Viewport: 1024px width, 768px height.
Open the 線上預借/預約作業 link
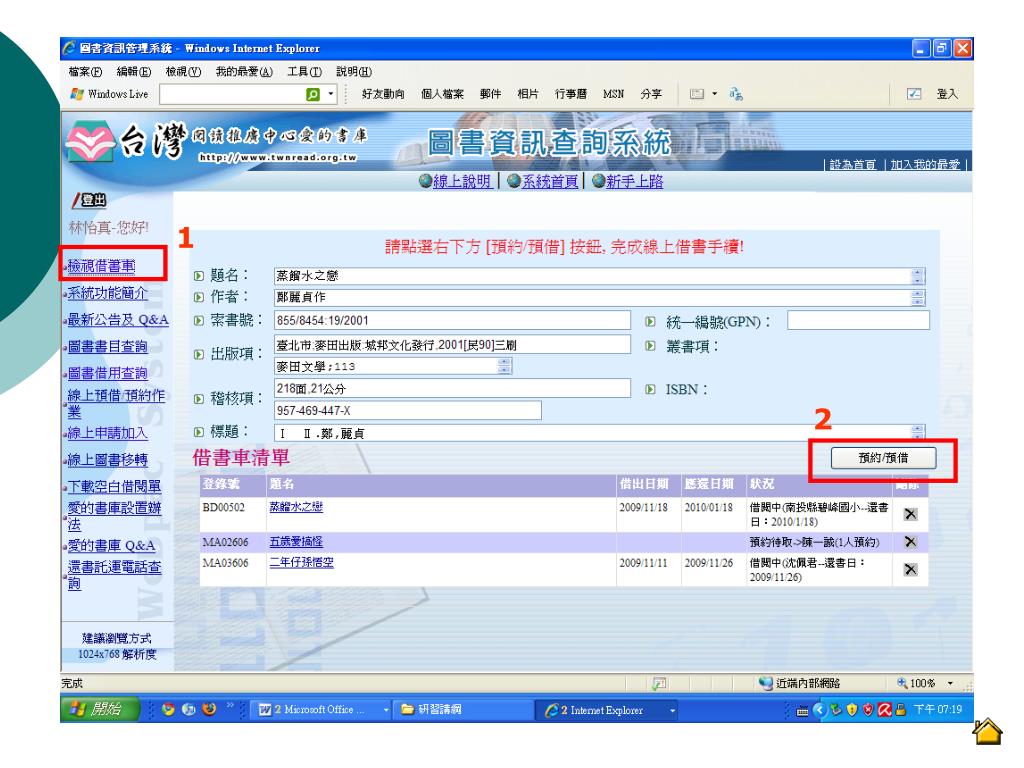click(x=116, y=404)
